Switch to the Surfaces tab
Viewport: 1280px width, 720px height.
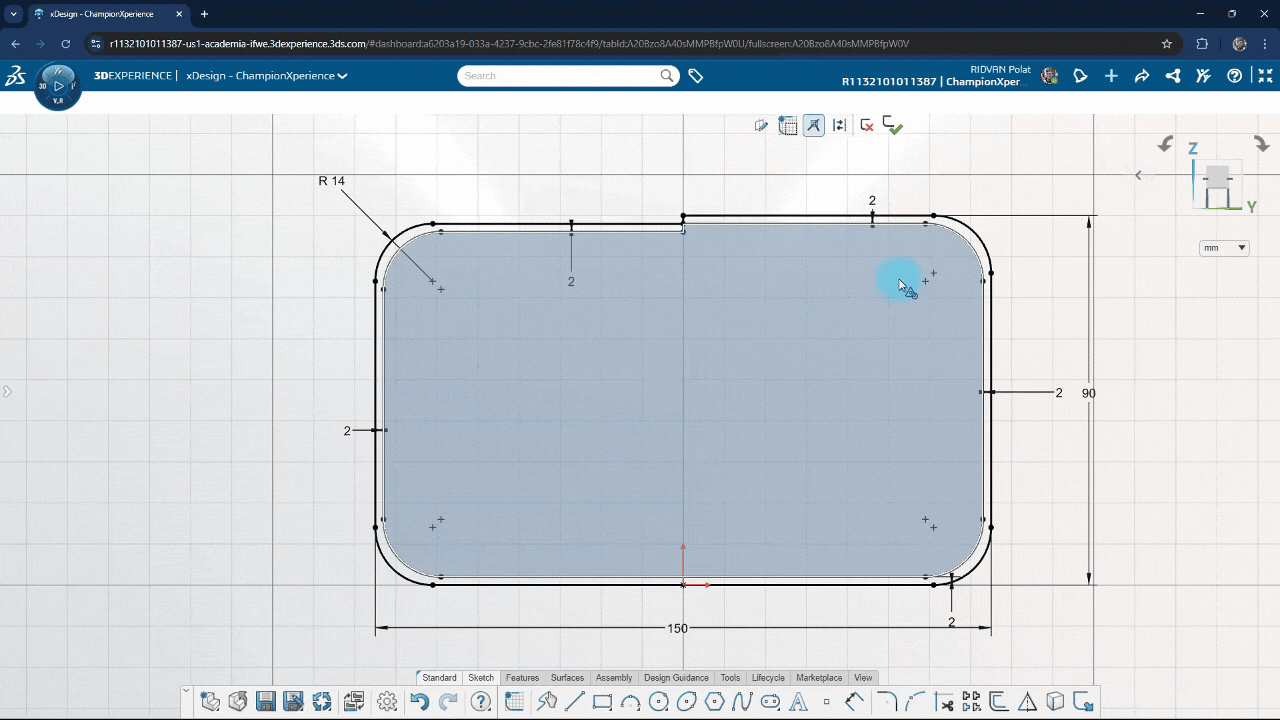pyautogui.click(x=567, y=677)
